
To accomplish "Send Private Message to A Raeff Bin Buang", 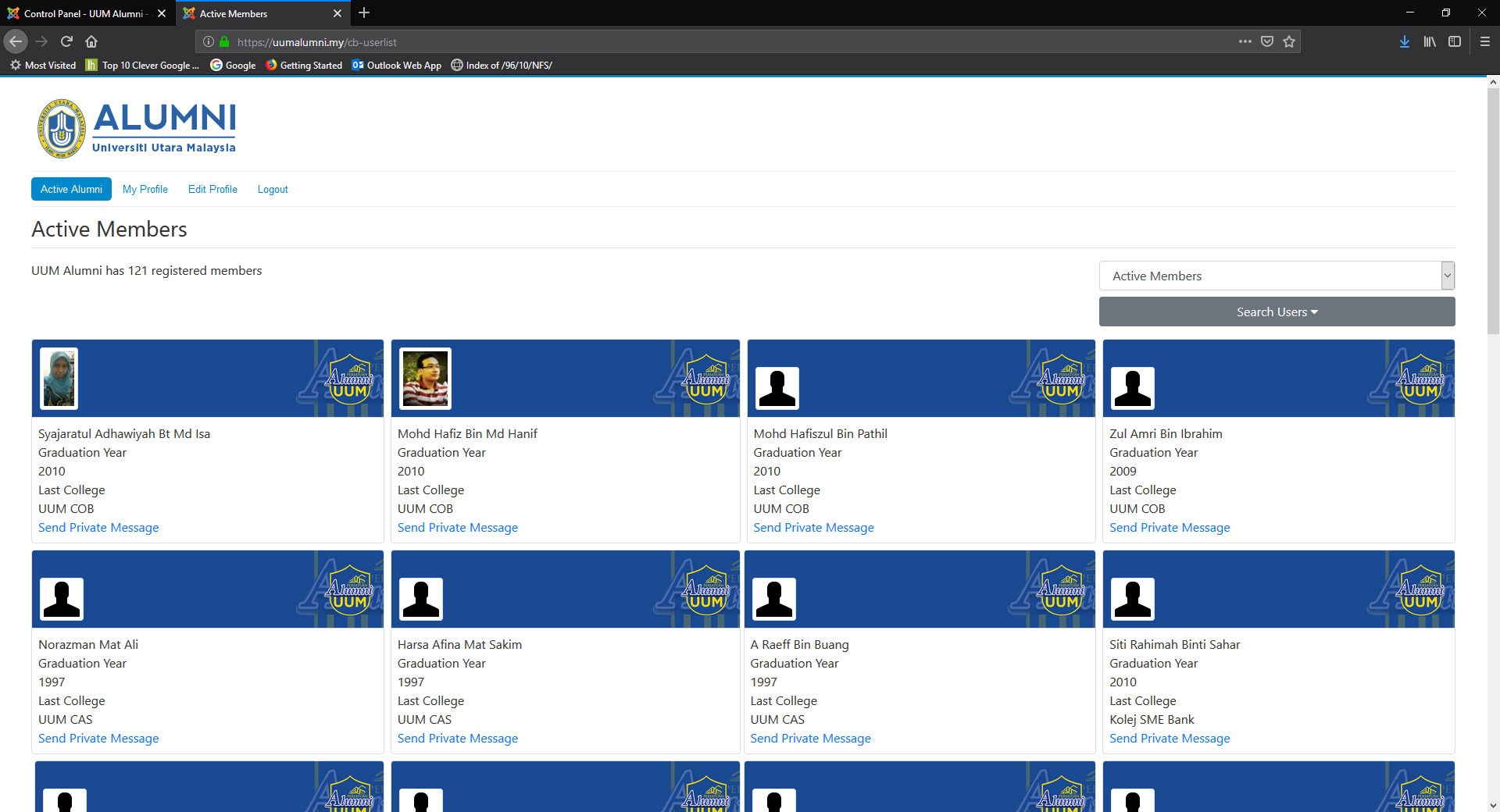I will [811, 739].
